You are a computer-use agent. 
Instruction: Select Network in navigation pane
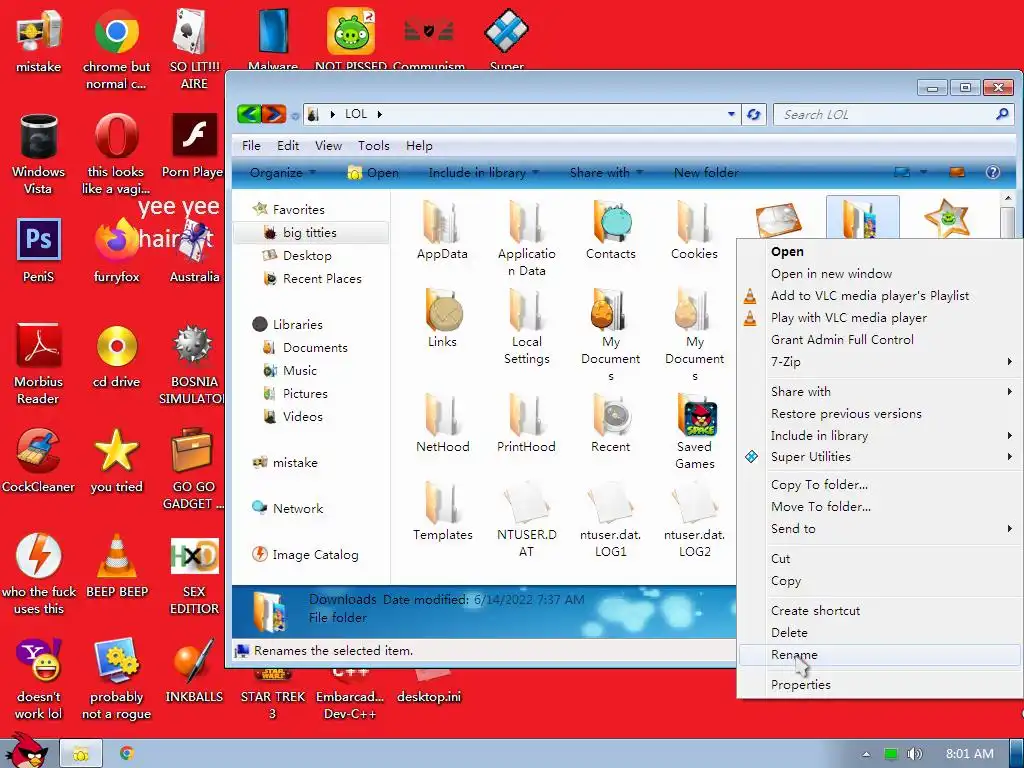[x=288, y=508]
